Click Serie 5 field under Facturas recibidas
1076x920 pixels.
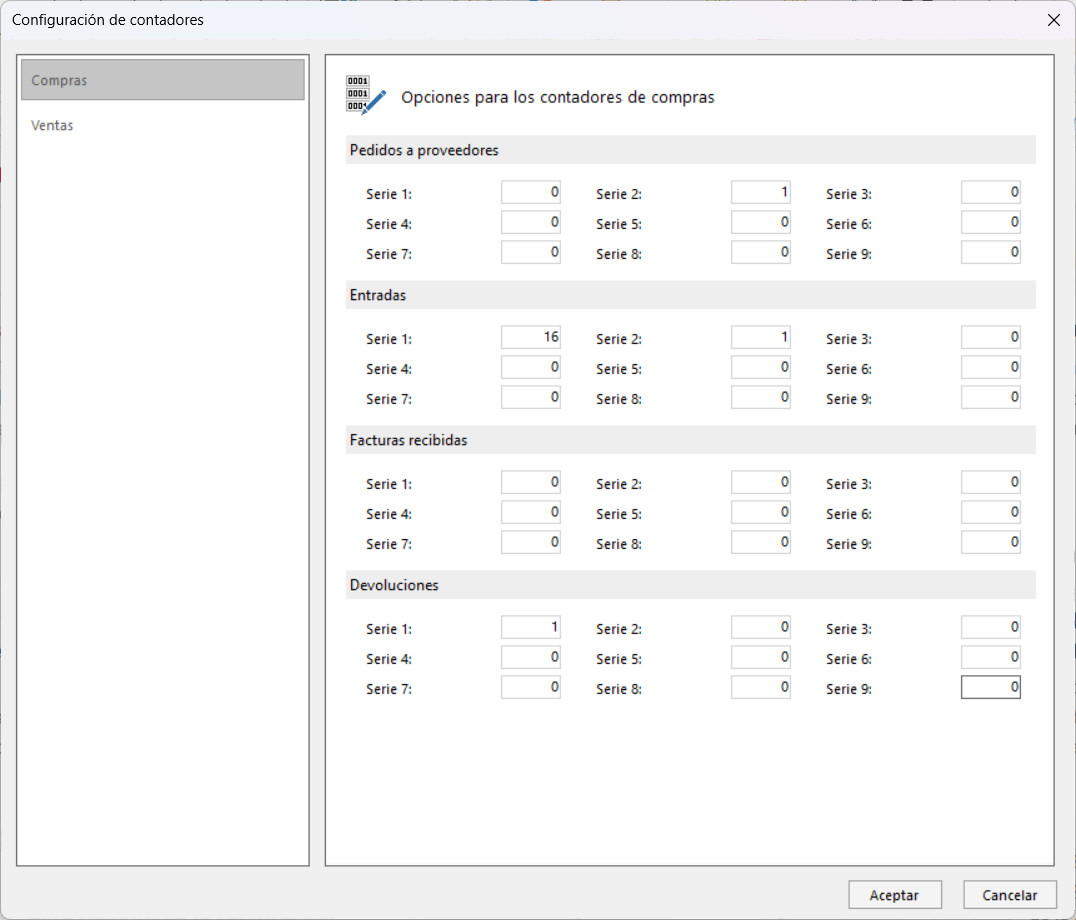[x=760, y=512]
